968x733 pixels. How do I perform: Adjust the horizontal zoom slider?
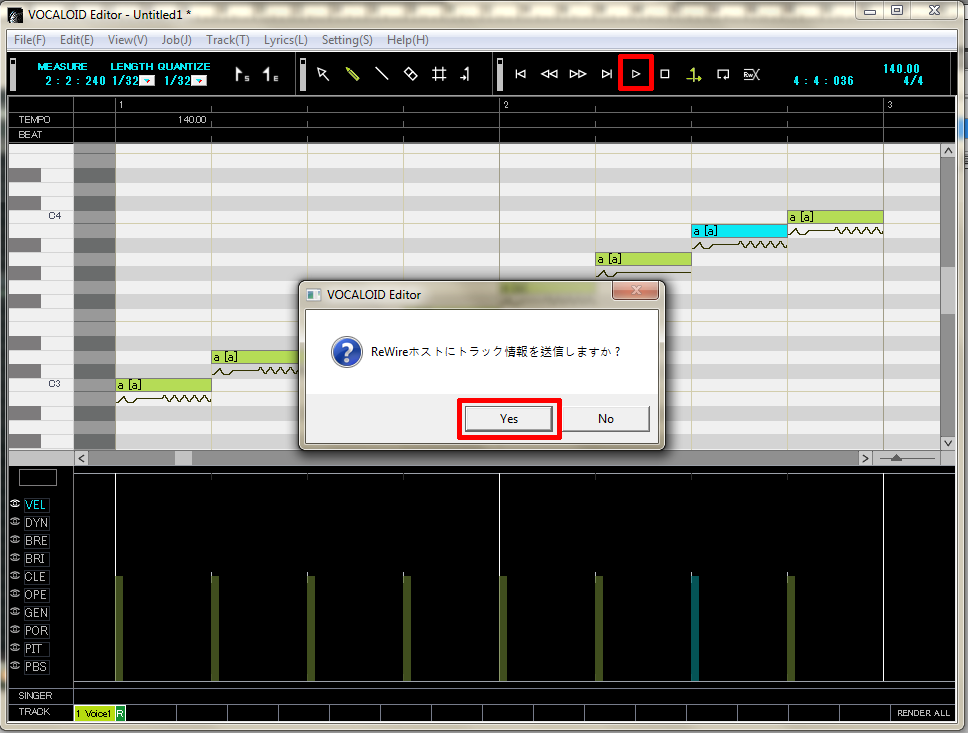pyautogui.click(x=896, y=458)
